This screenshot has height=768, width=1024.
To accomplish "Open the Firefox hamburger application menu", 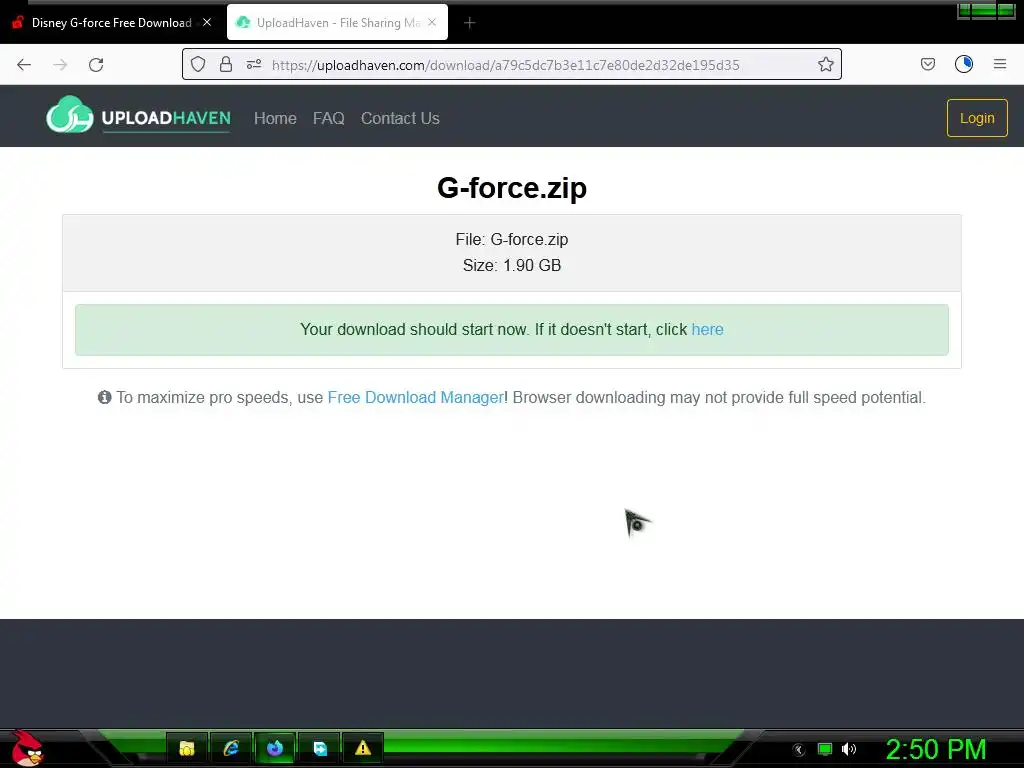I will pyautogui.click(x=1000, y=64).
